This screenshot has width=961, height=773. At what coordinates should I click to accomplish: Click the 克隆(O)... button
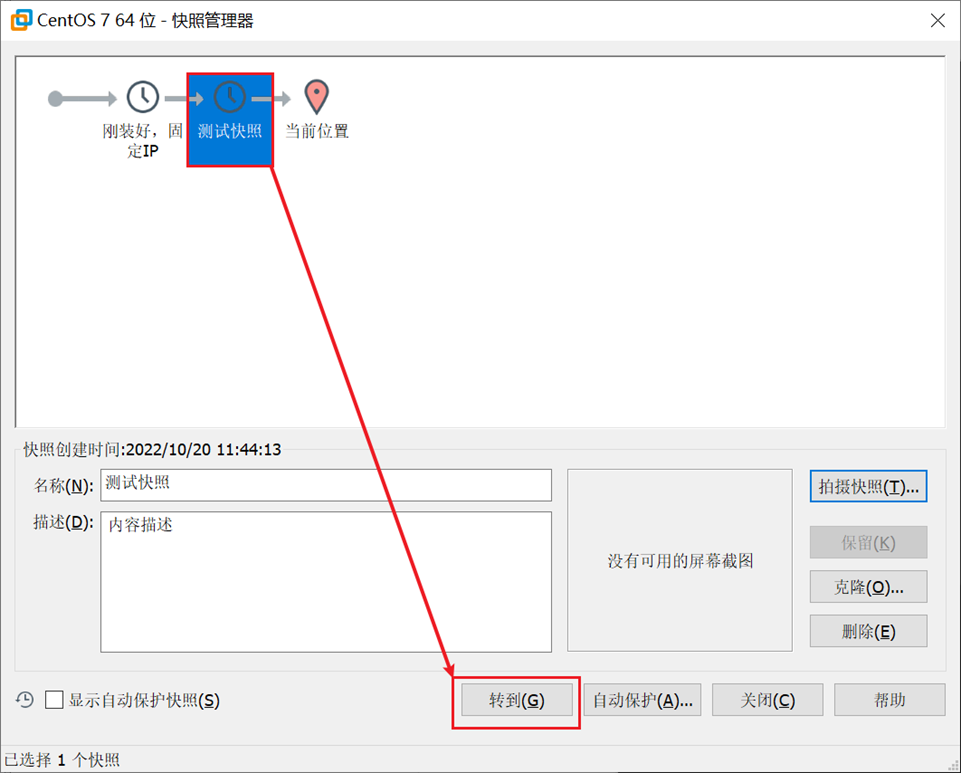(x=868, y=587)
